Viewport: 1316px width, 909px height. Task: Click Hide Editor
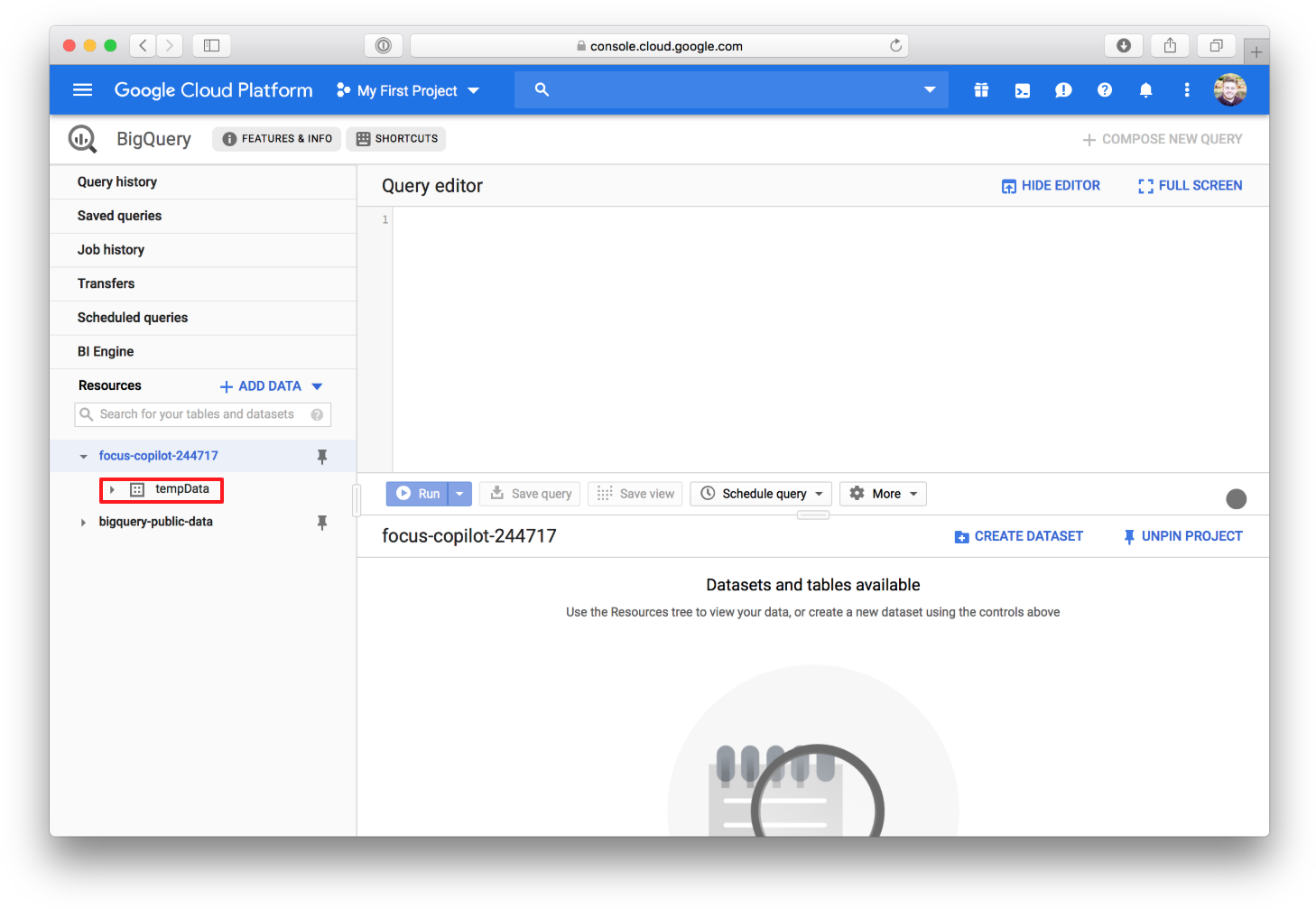pyautogui.click(x=1051, y=186)
